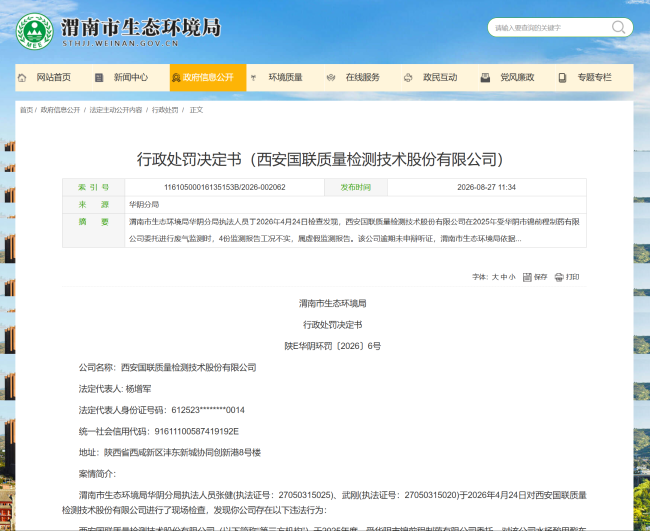Click the plant icon beside 环境质量
The height and width of the screenshot is (531, 650).
253,78
